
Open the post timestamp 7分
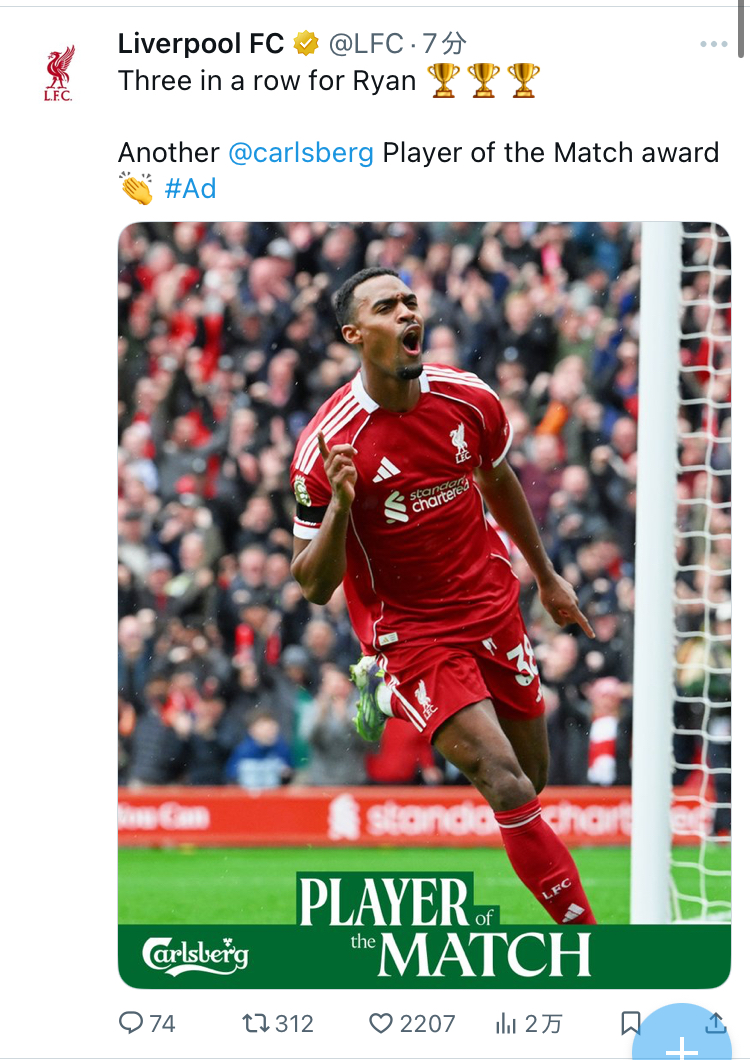pyautogui.click(x=444, y=44)
